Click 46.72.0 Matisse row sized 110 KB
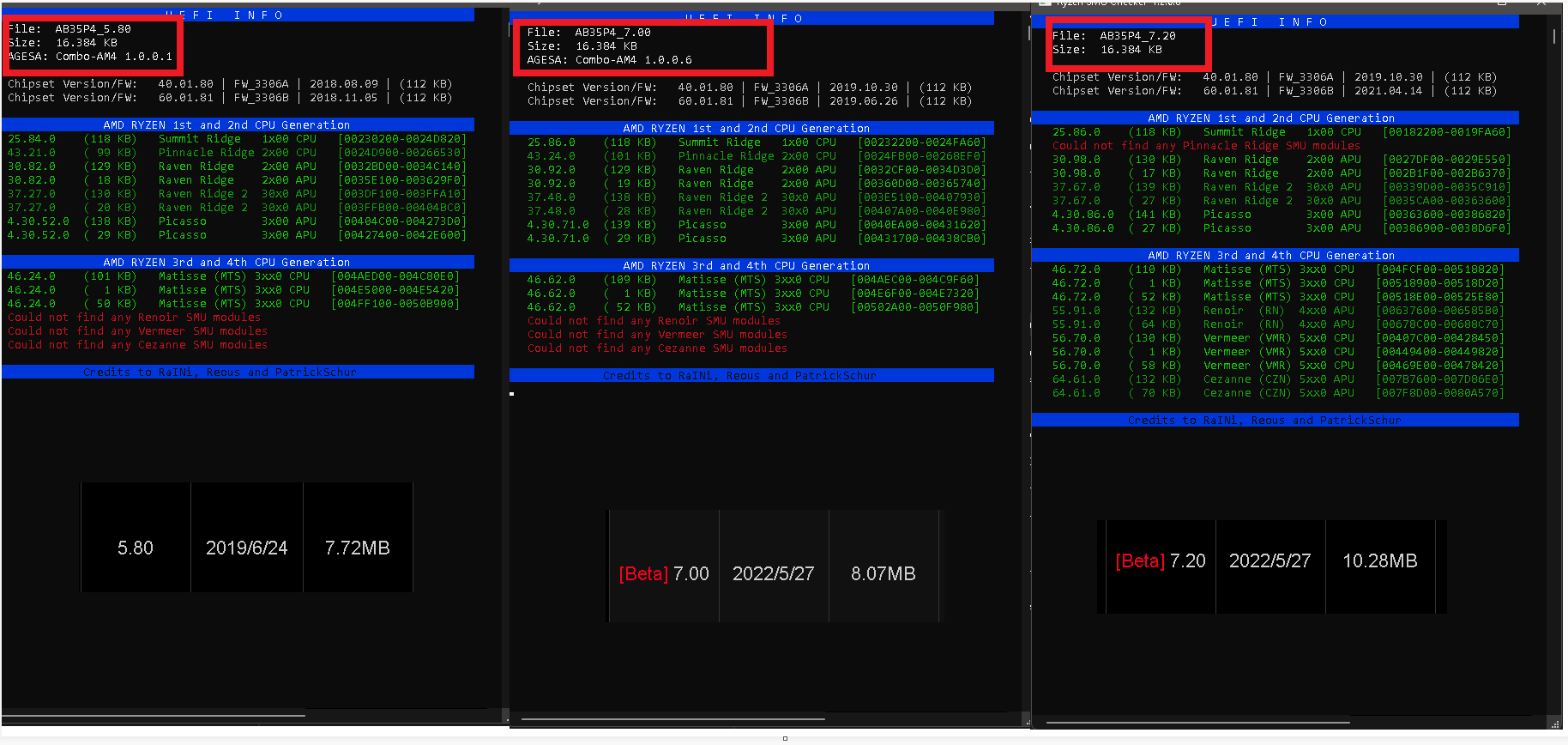The image size is (1568, 745). click(1278, 270)
